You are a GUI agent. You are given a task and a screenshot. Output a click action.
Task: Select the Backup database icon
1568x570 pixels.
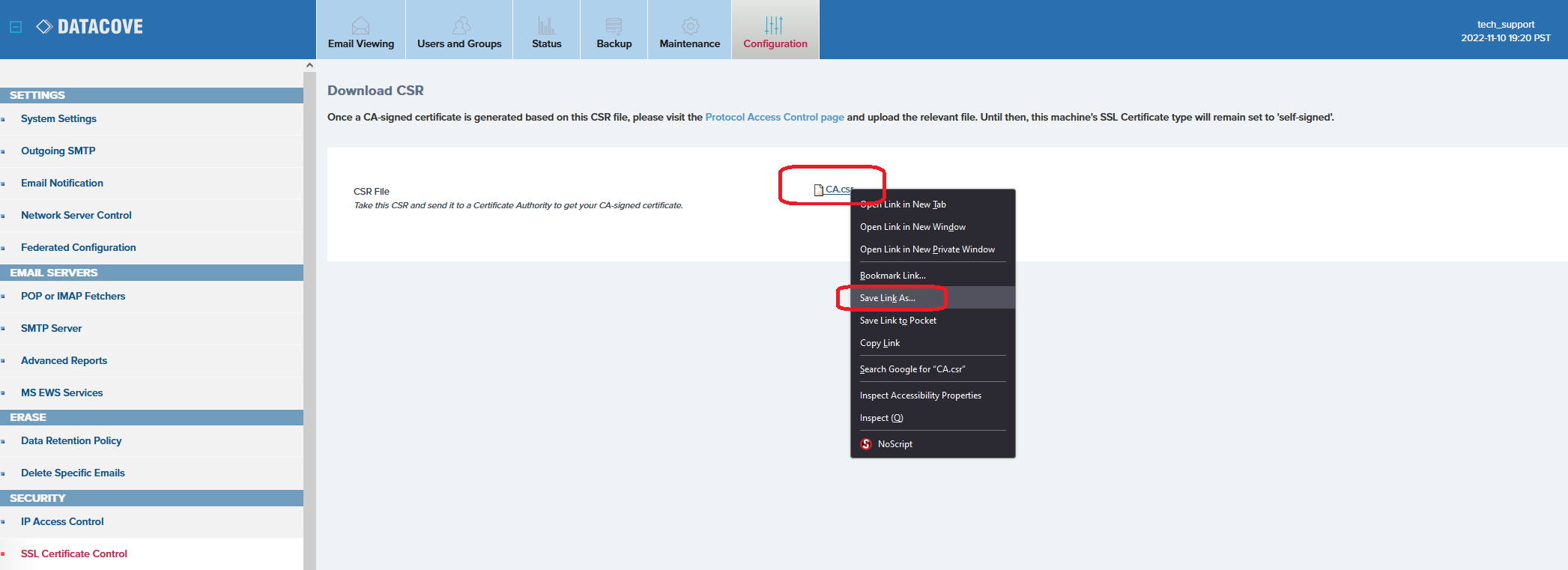(x=614, y=25)
